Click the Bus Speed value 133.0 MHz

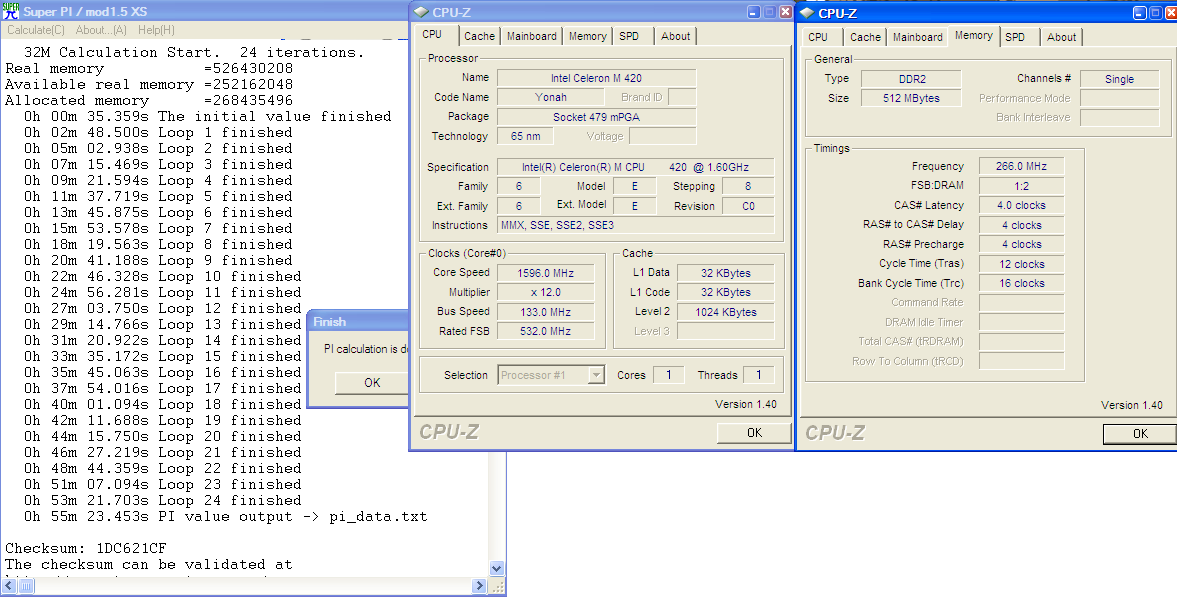point(545,312)
